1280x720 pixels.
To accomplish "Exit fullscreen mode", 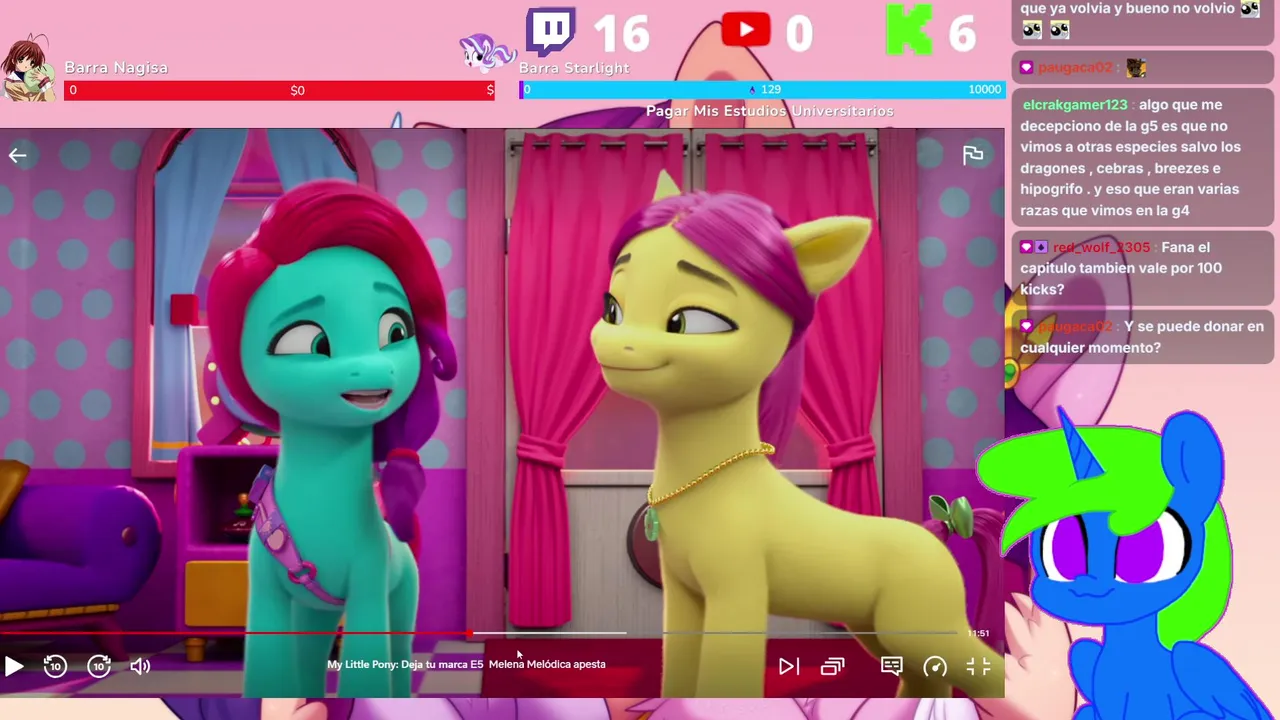I will click(x=979, y=666).
